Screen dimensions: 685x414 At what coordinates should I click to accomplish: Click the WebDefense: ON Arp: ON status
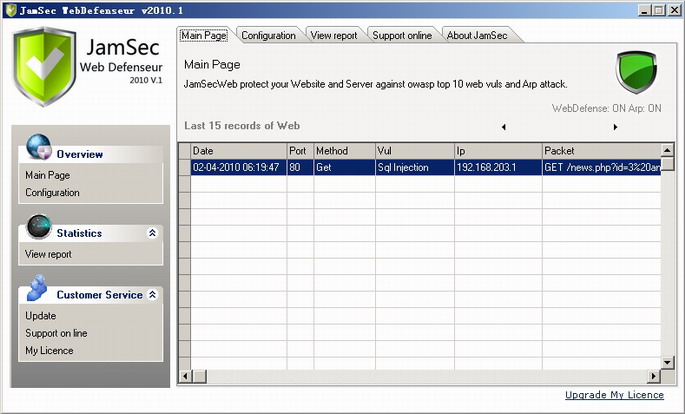tap(606, 108)
